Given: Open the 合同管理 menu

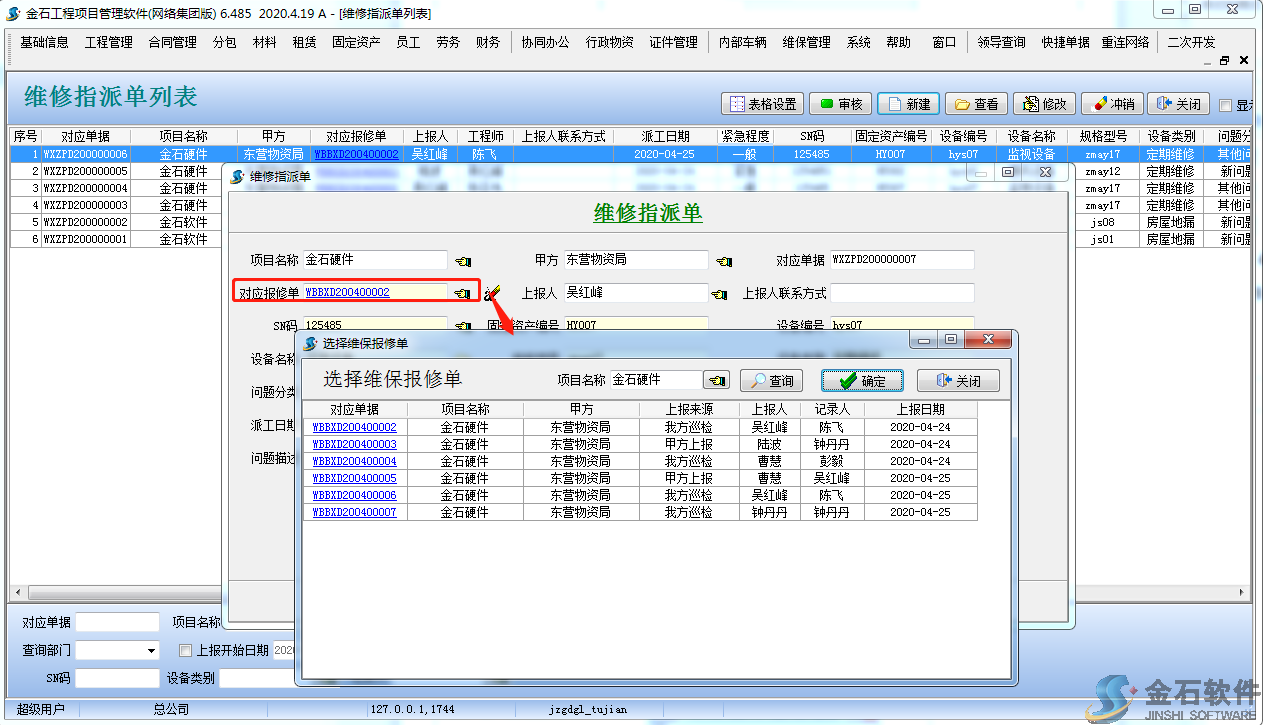Looking at the screenshot, I should click(x=173, y=42).
